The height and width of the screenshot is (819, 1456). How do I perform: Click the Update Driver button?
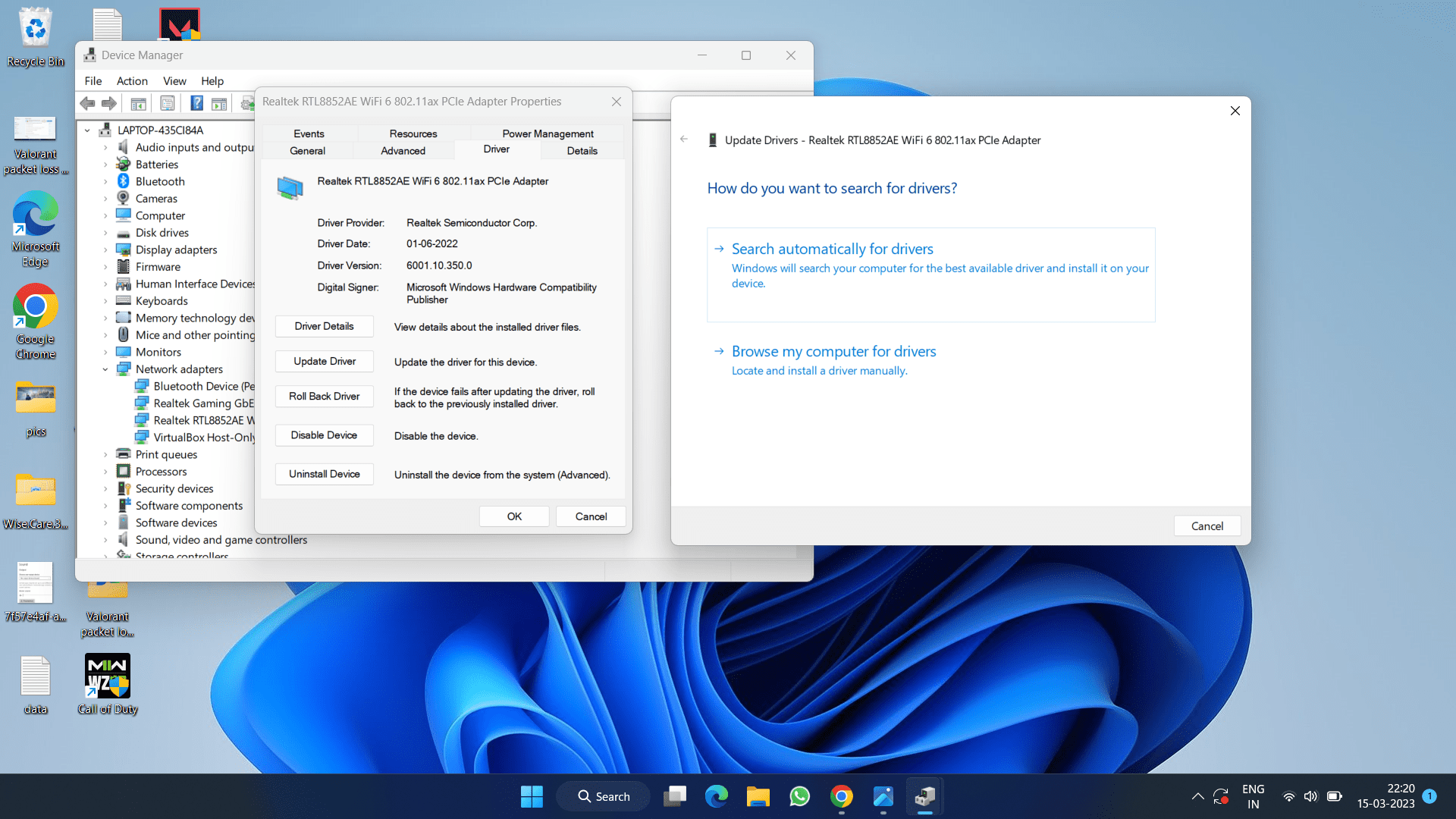324,361
